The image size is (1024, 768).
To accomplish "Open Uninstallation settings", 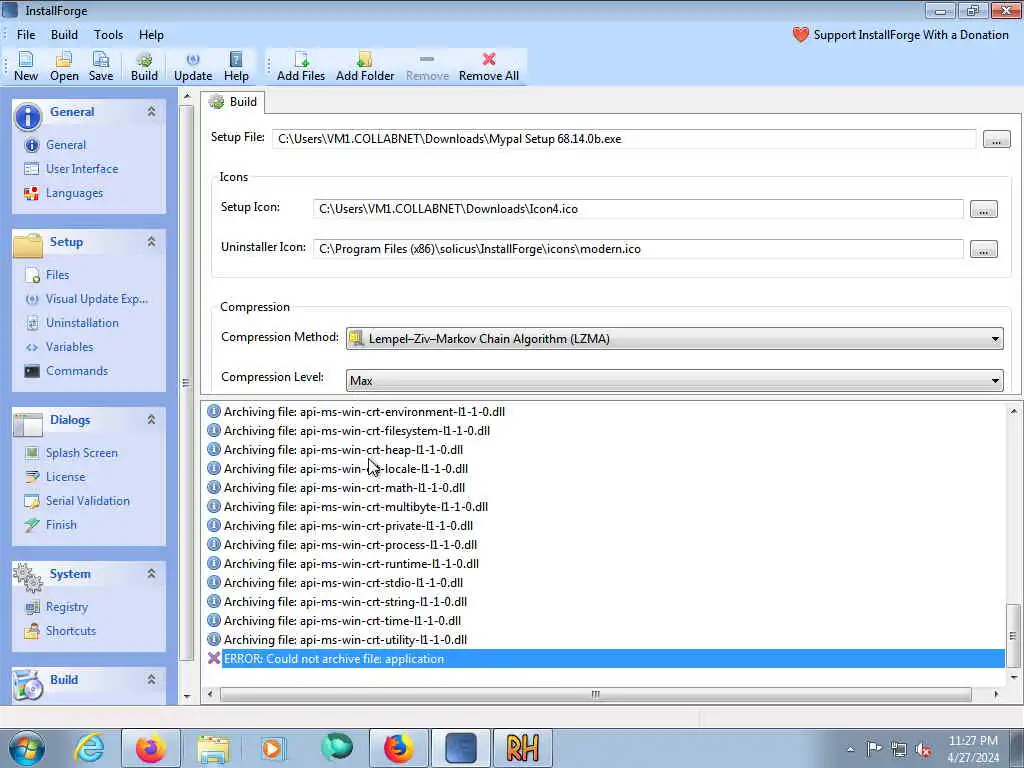I will (x=82, y=323).
